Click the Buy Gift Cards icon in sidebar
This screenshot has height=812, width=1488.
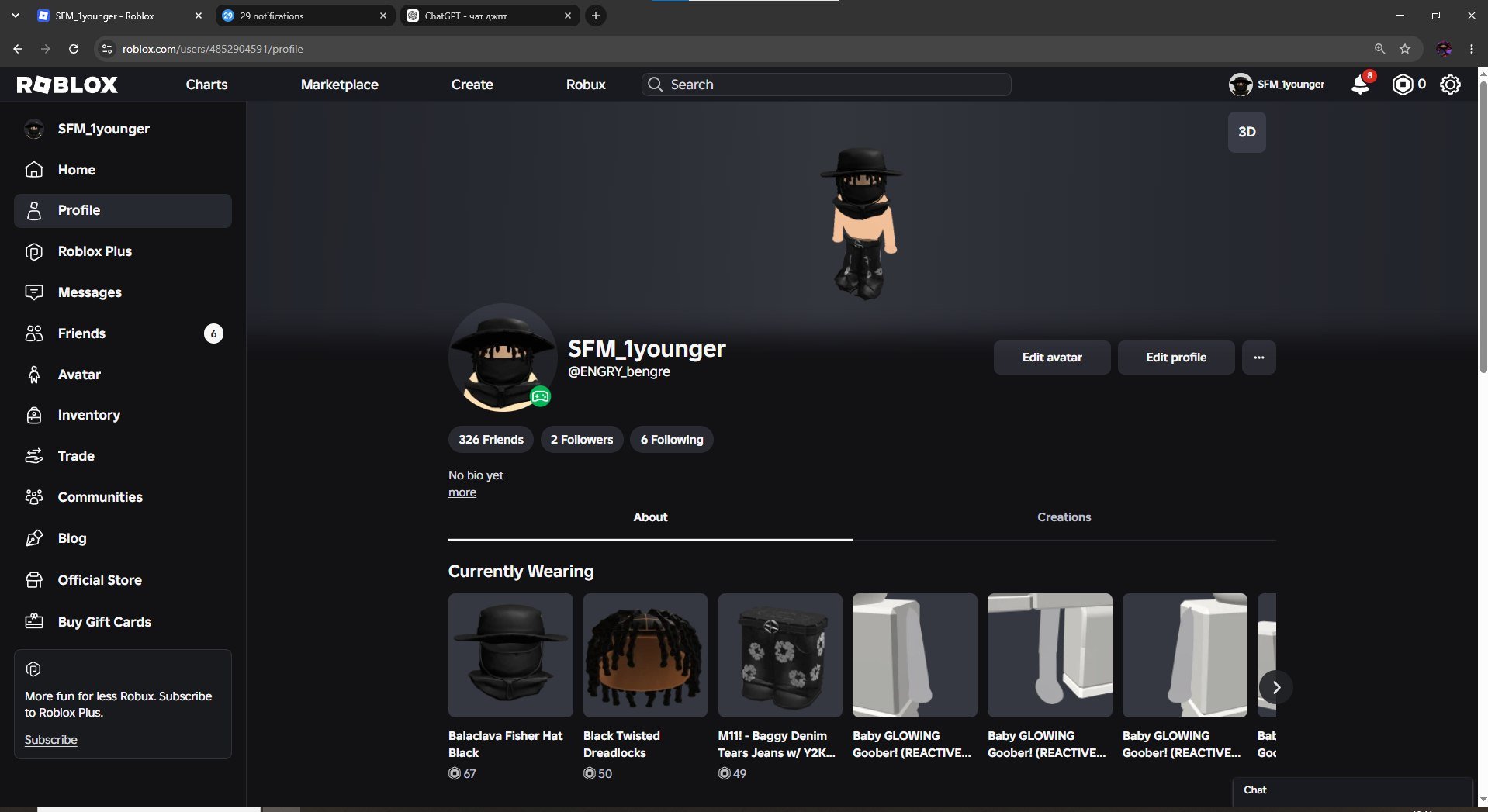34,621
